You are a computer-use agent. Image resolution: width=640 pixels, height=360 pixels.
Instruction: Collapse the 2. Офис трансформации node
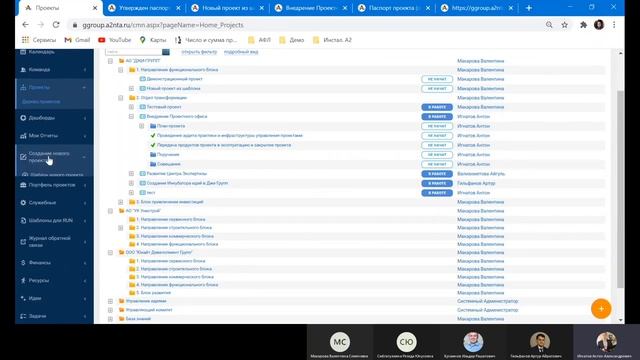coord(120,98)
